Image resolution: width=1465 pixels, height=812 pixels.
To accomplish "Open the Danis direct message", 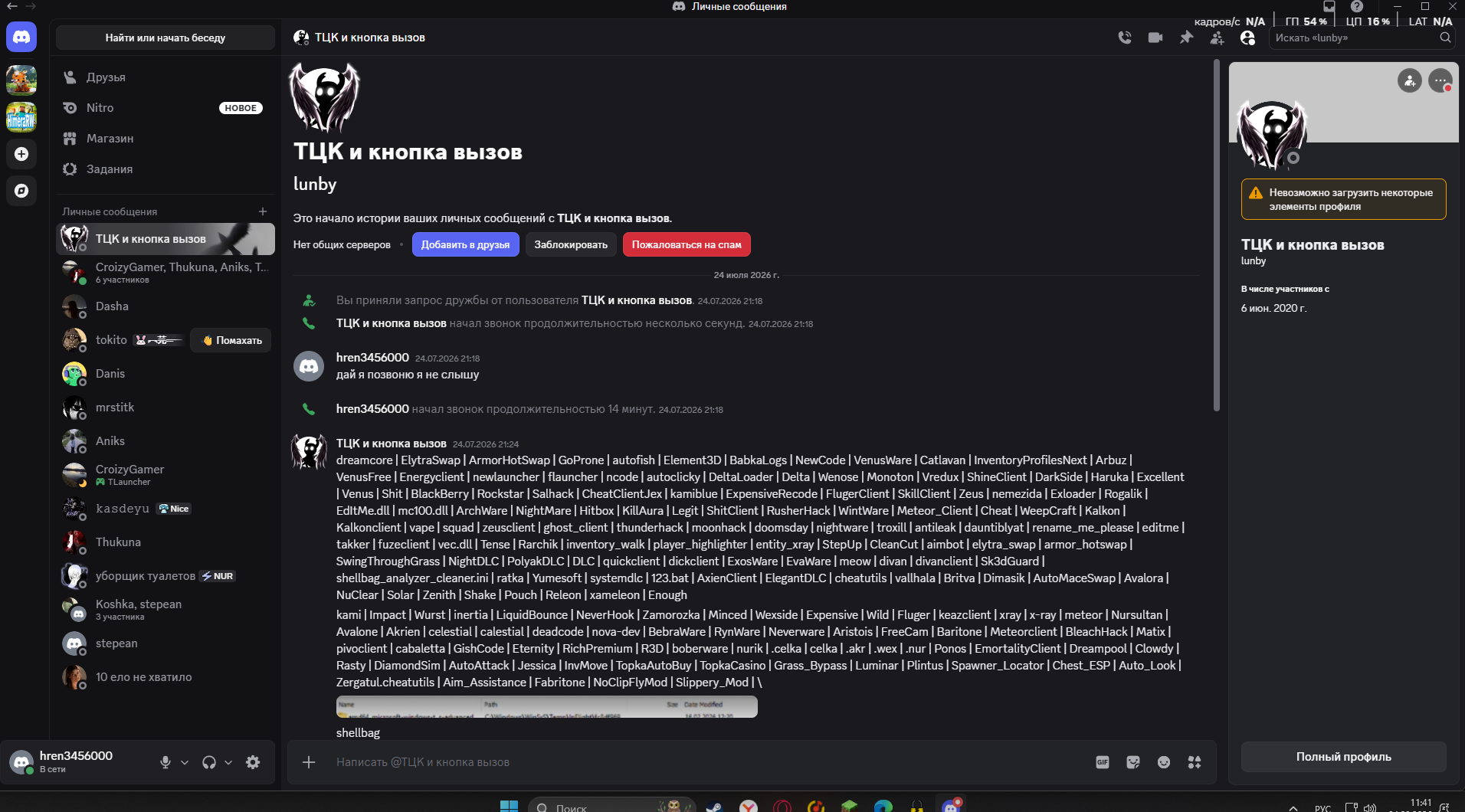I will 166,374.
